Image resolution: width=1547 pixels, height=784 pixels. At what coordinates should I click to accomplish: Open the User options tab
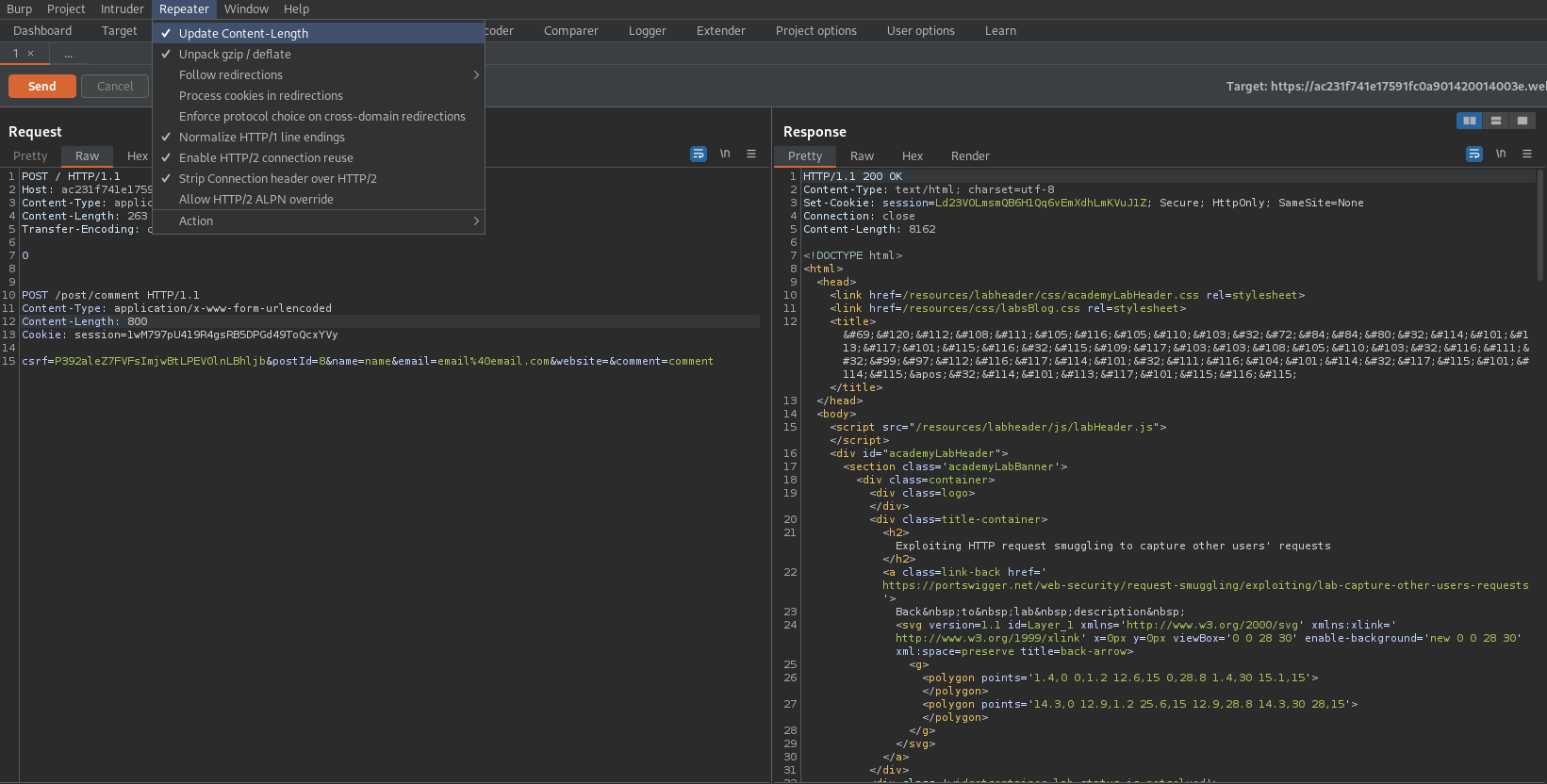921,30
